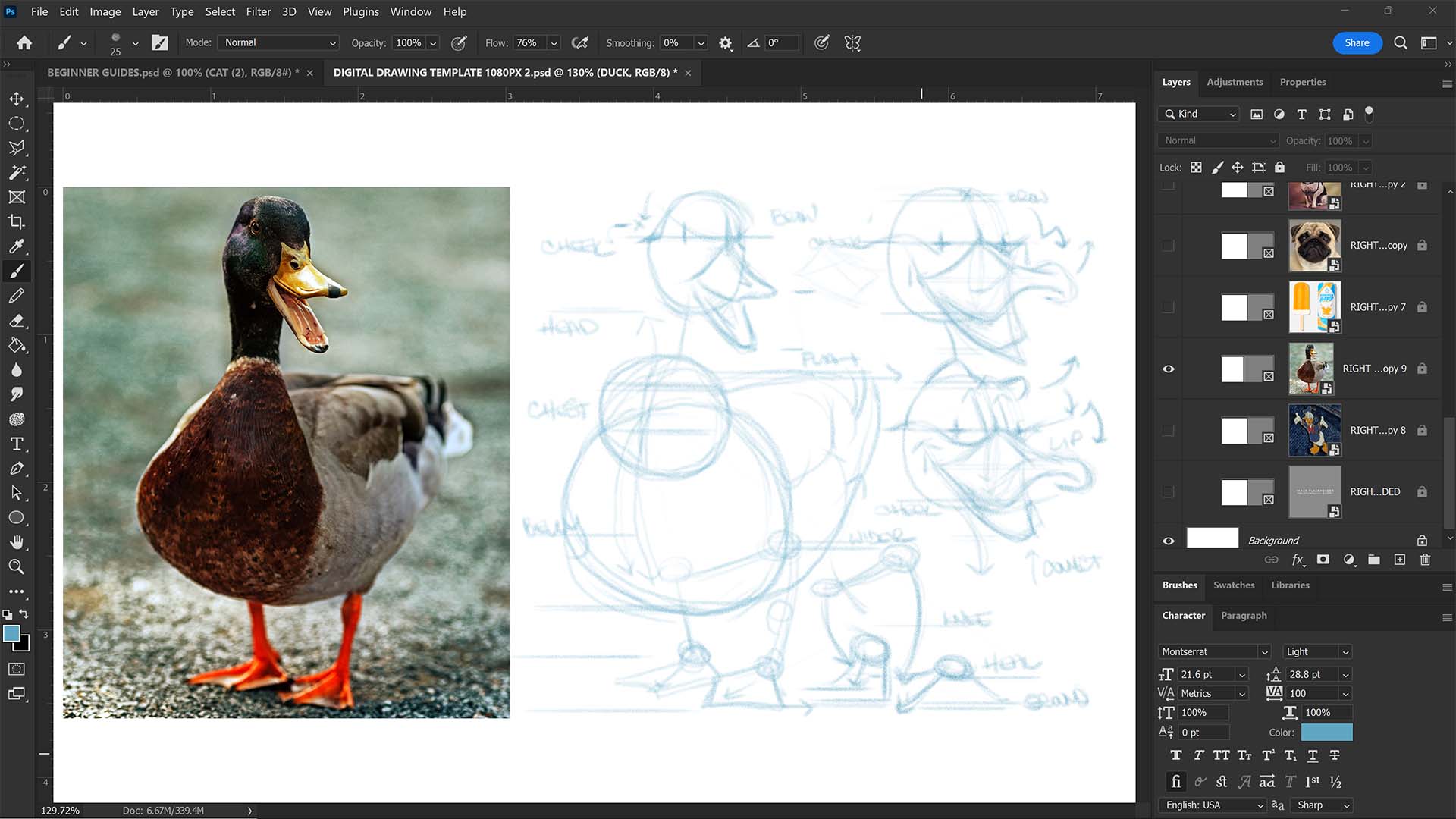Select the Elliptical Marquee tool
Viewport: 1456px width, 819px height.
pos(17,123)
